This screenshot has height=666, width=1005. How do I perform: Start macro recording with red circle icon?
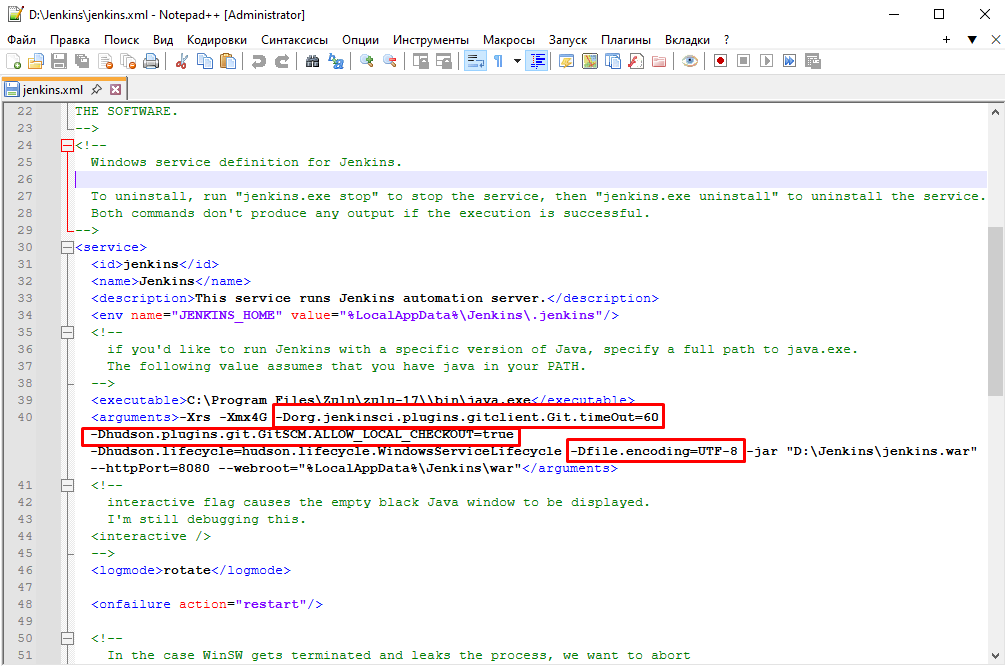point(720,61)
